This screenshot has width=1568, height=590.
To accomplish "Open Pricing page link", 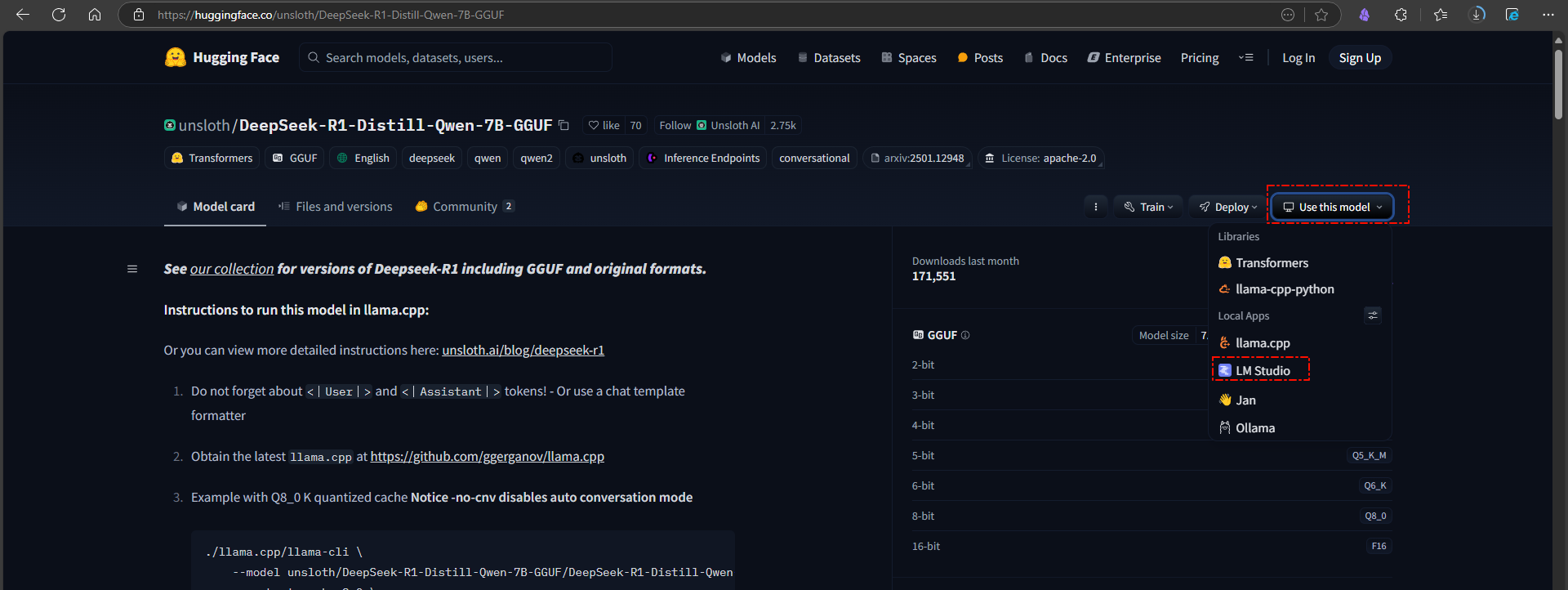I will (x=1200, y=58).
